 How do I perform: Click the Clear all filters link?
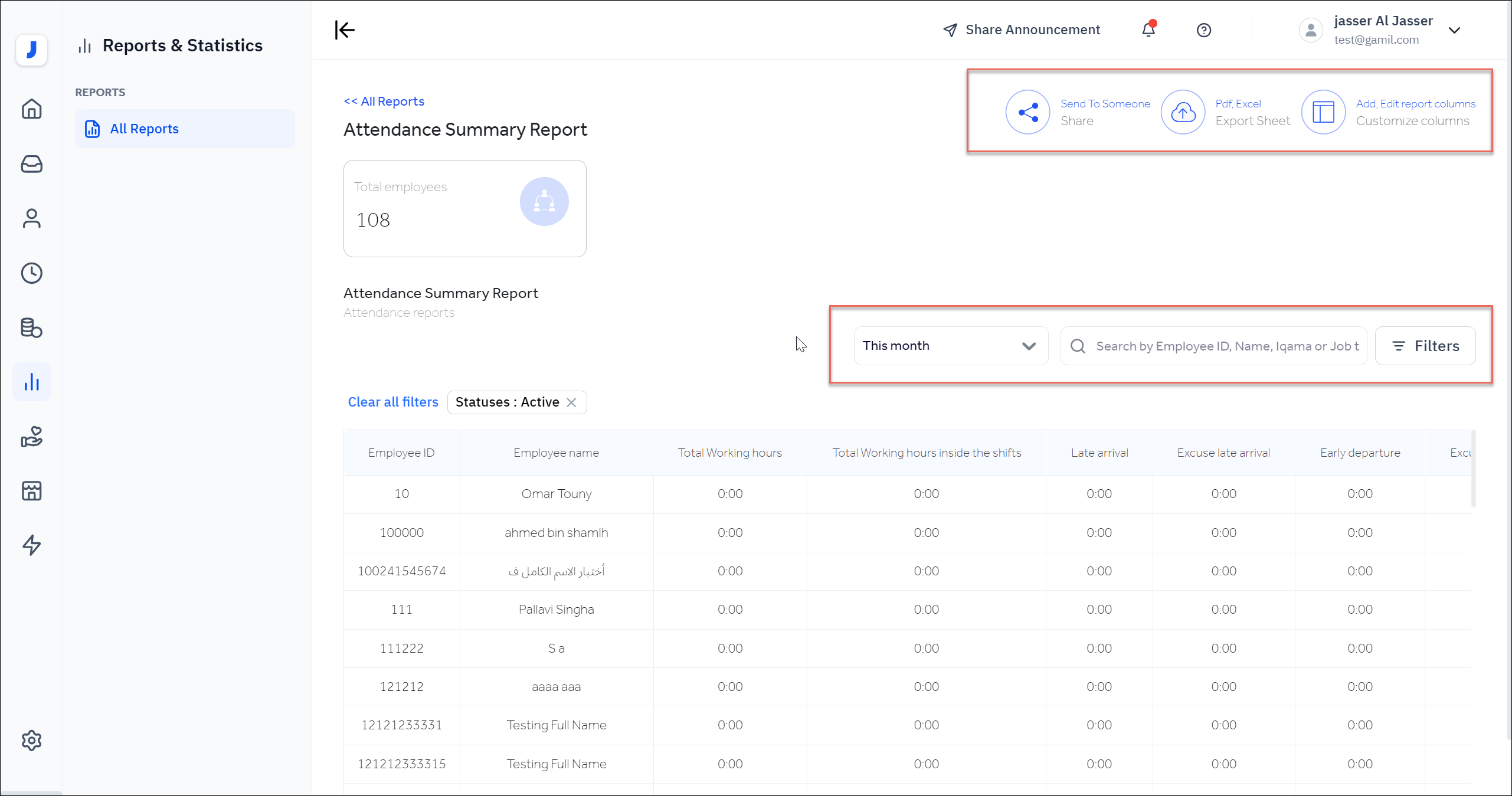pyautogui.click(x=392, y=402)
